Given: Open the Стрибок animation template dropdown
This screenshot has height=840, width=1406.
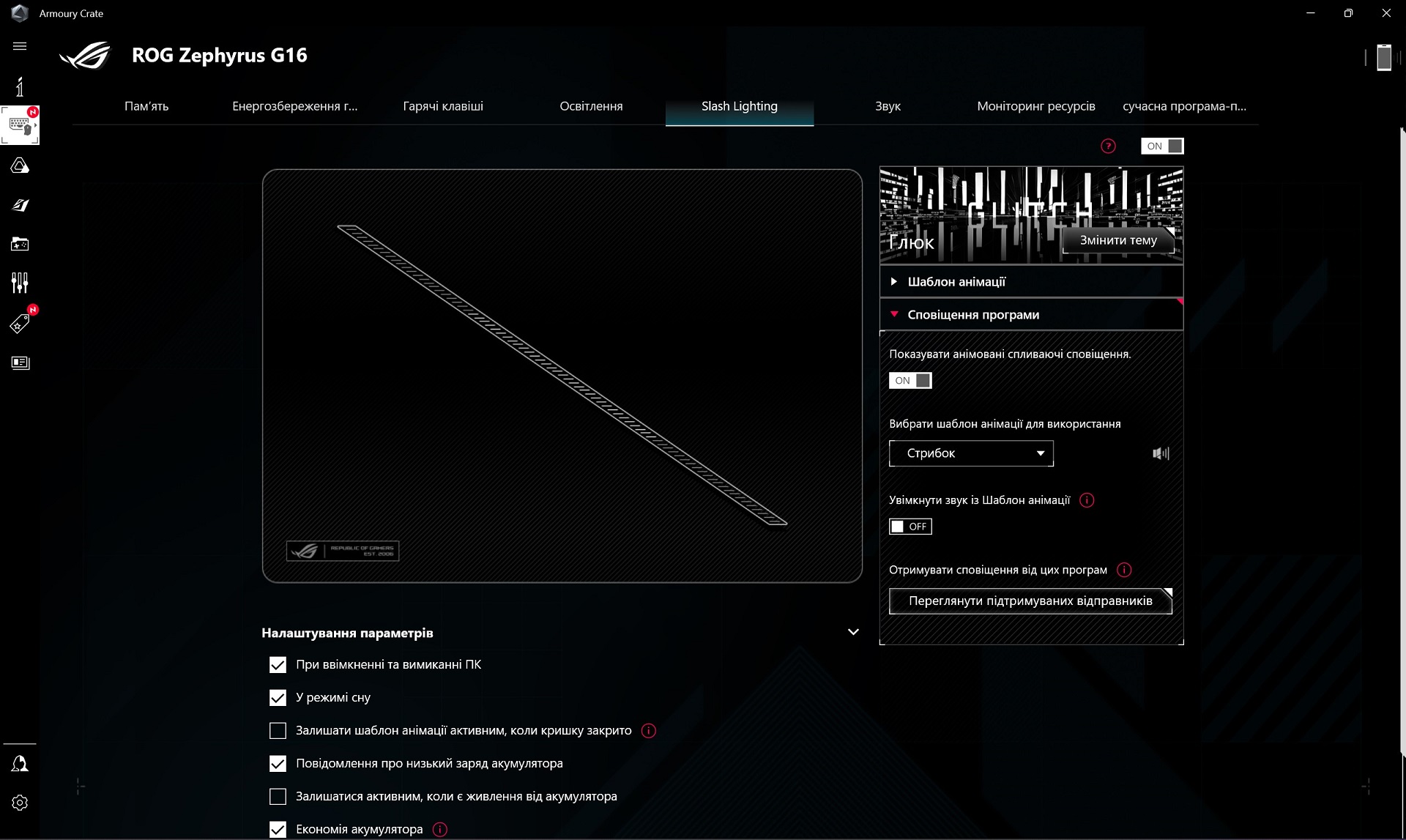Looking at the screenshot, I should (x=971, y=453).
